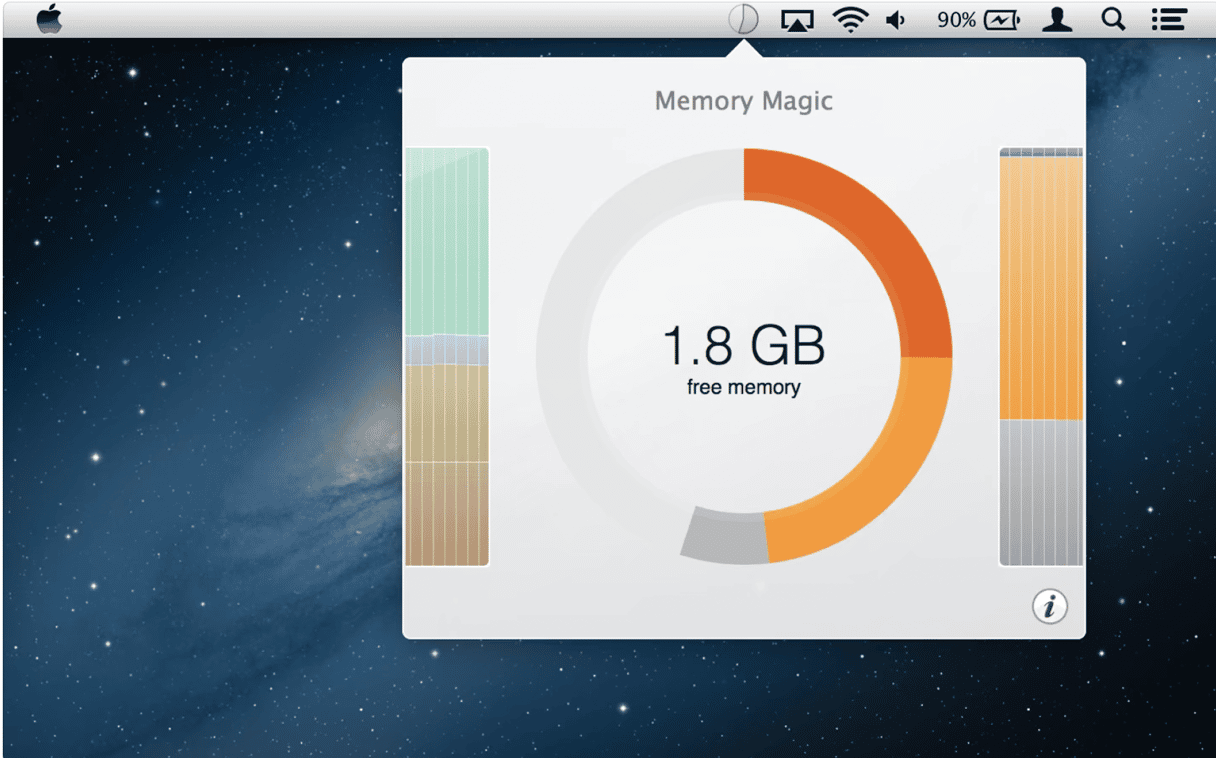The height and width of the screenshot is (758, 1216).
Task: Open the Apple menu
Action: pyautogui.click(x=49, y=19)
